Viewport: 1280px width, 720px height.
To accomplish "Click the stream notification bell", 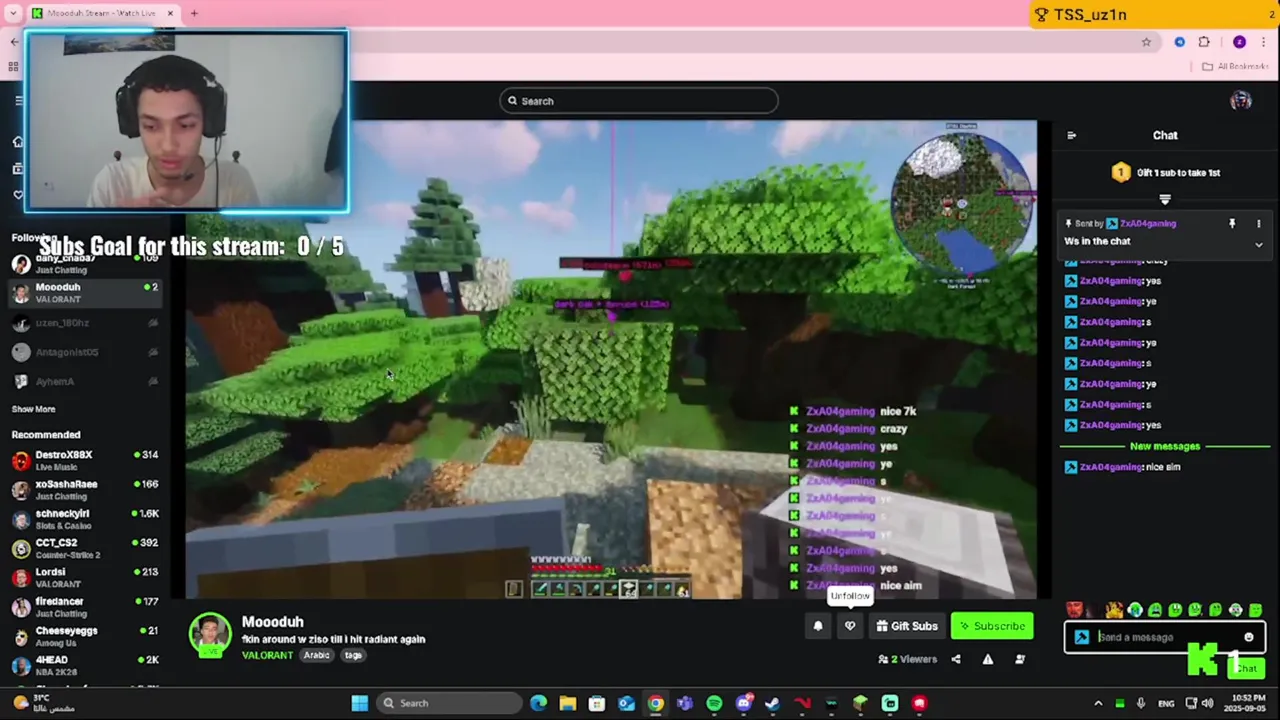I will 818,626.
